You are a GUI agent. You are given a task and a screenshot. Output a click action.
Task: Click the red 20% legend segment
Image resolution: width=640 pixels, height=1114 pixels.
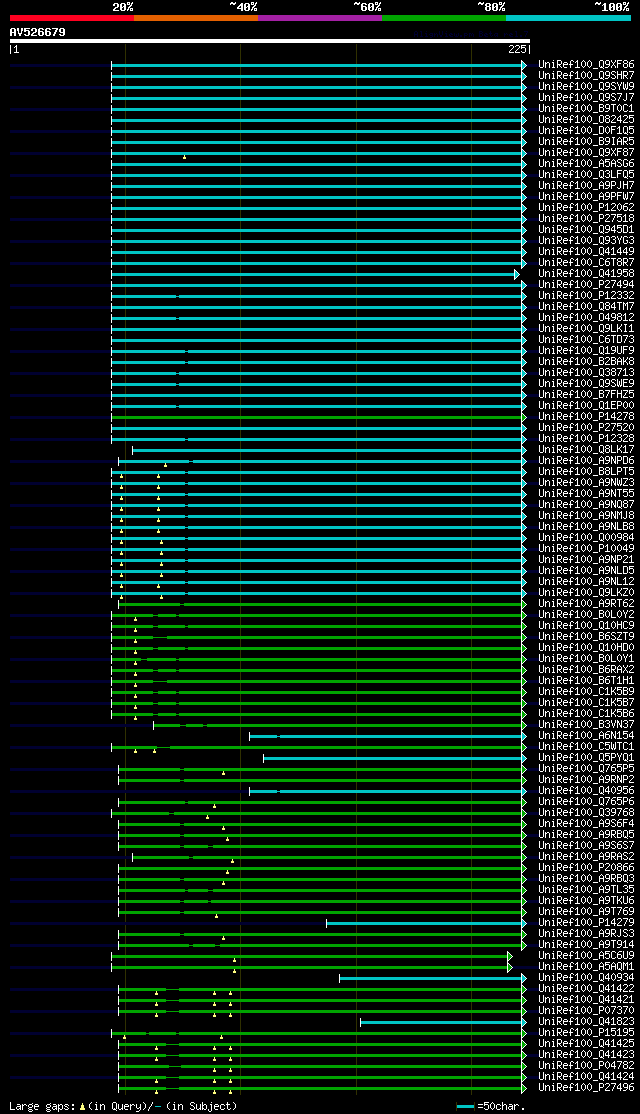pos(72,17)
